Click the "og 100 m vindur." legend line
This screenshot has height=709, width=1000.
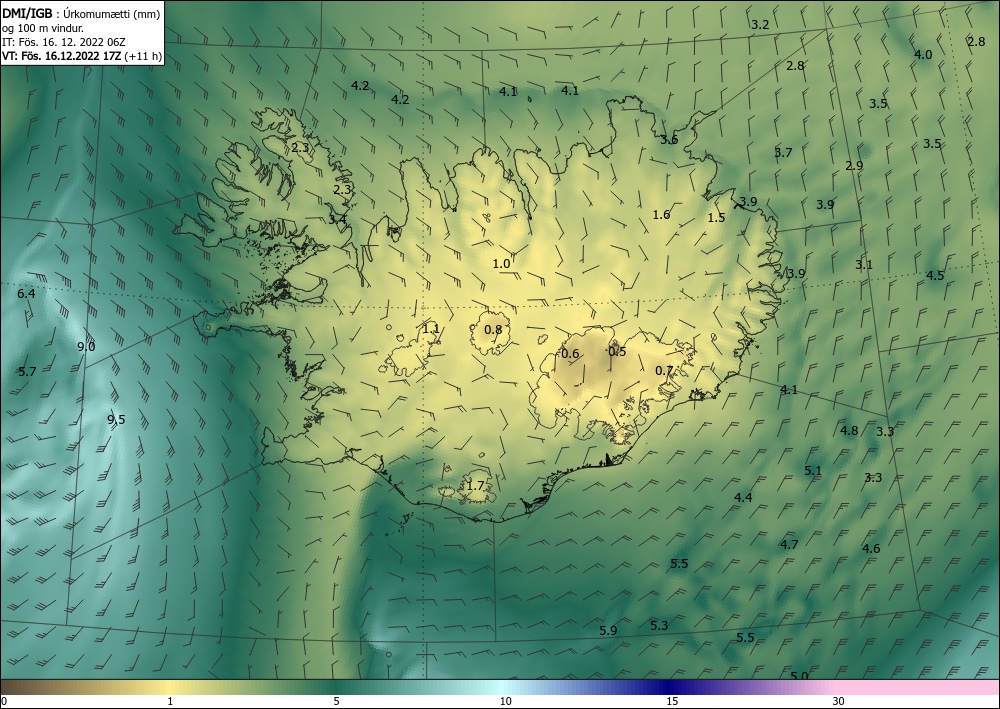coord(43,28)
